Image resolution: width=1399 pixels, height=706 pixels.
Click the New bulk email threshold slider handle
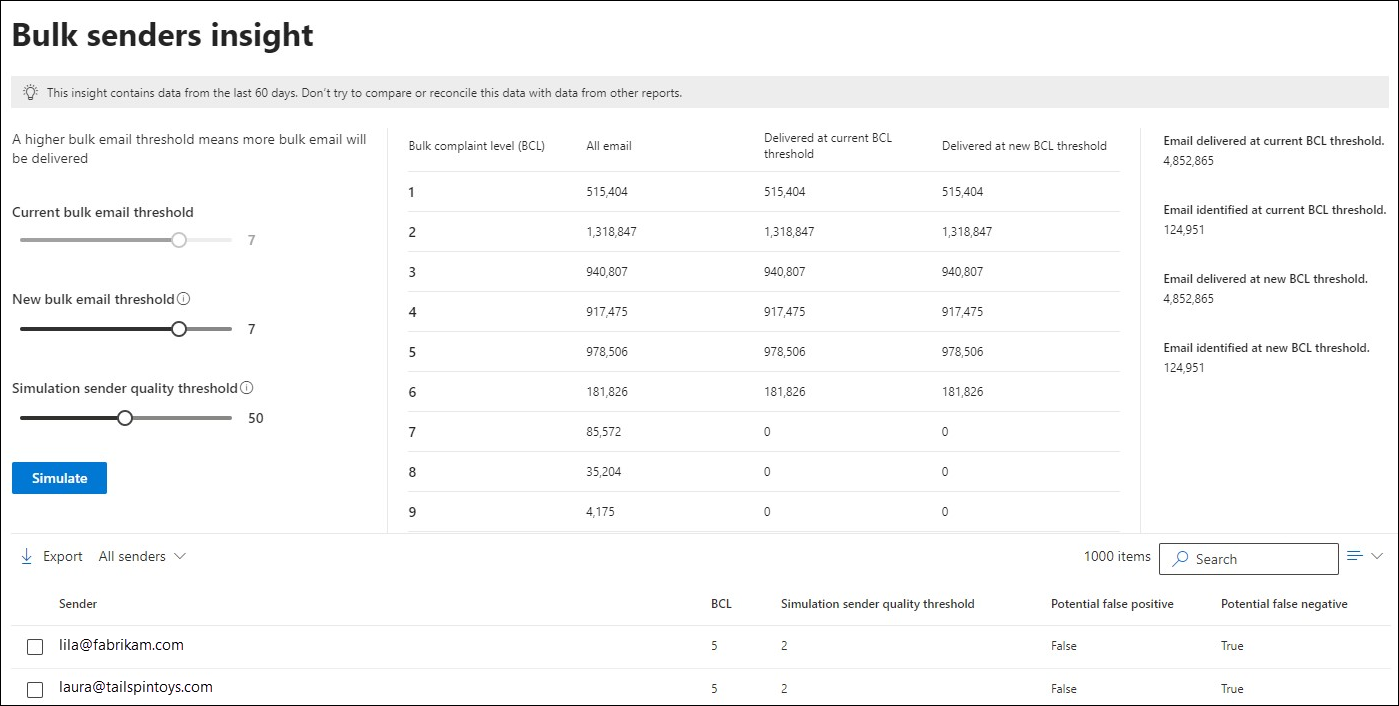tap(179, 329)
